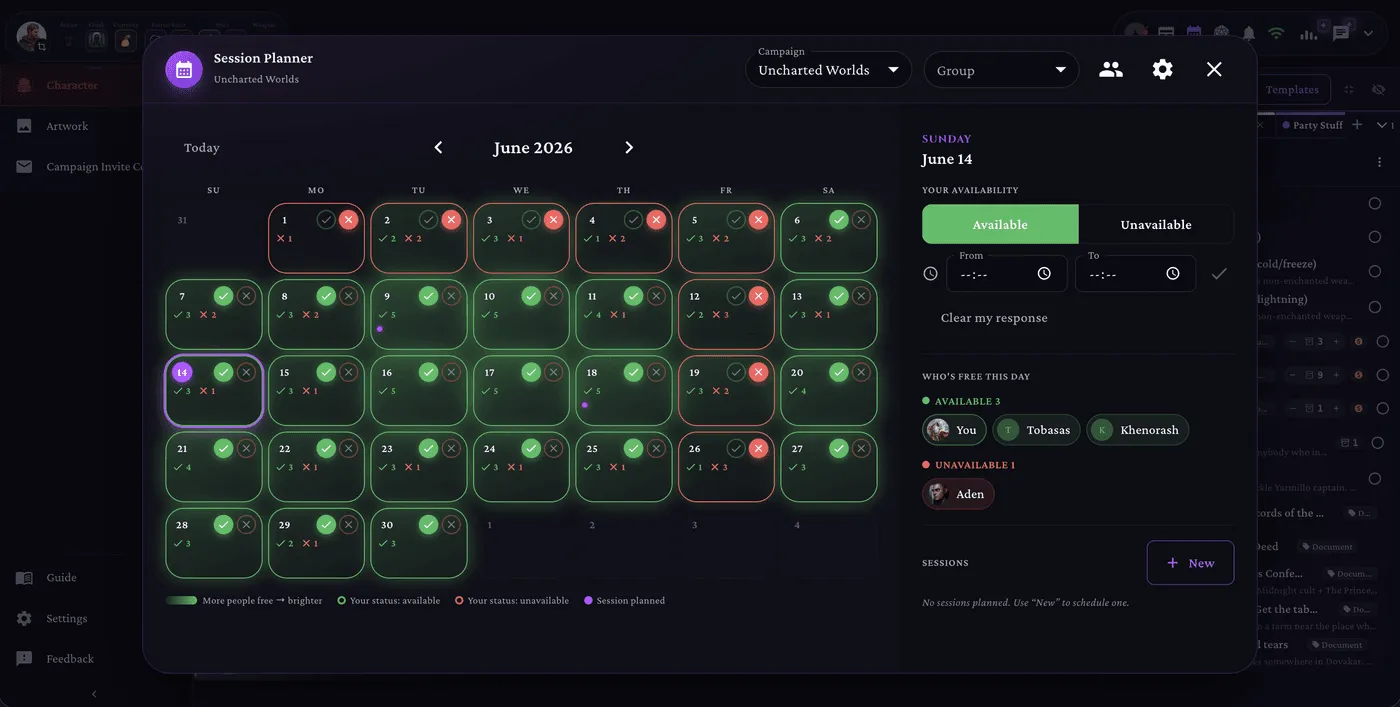This screenshot has width=1400, height=707.
Task: Open the Campaign dropdown
Action: click(828, 70)
